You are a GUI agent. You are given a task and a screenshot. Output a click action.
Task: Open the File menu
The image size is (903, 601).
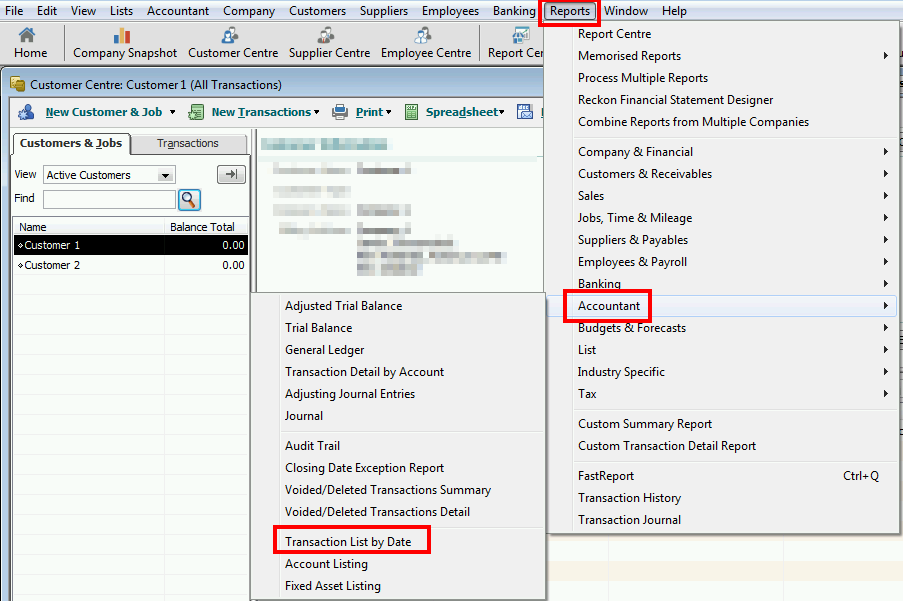[x=14, y=11]
